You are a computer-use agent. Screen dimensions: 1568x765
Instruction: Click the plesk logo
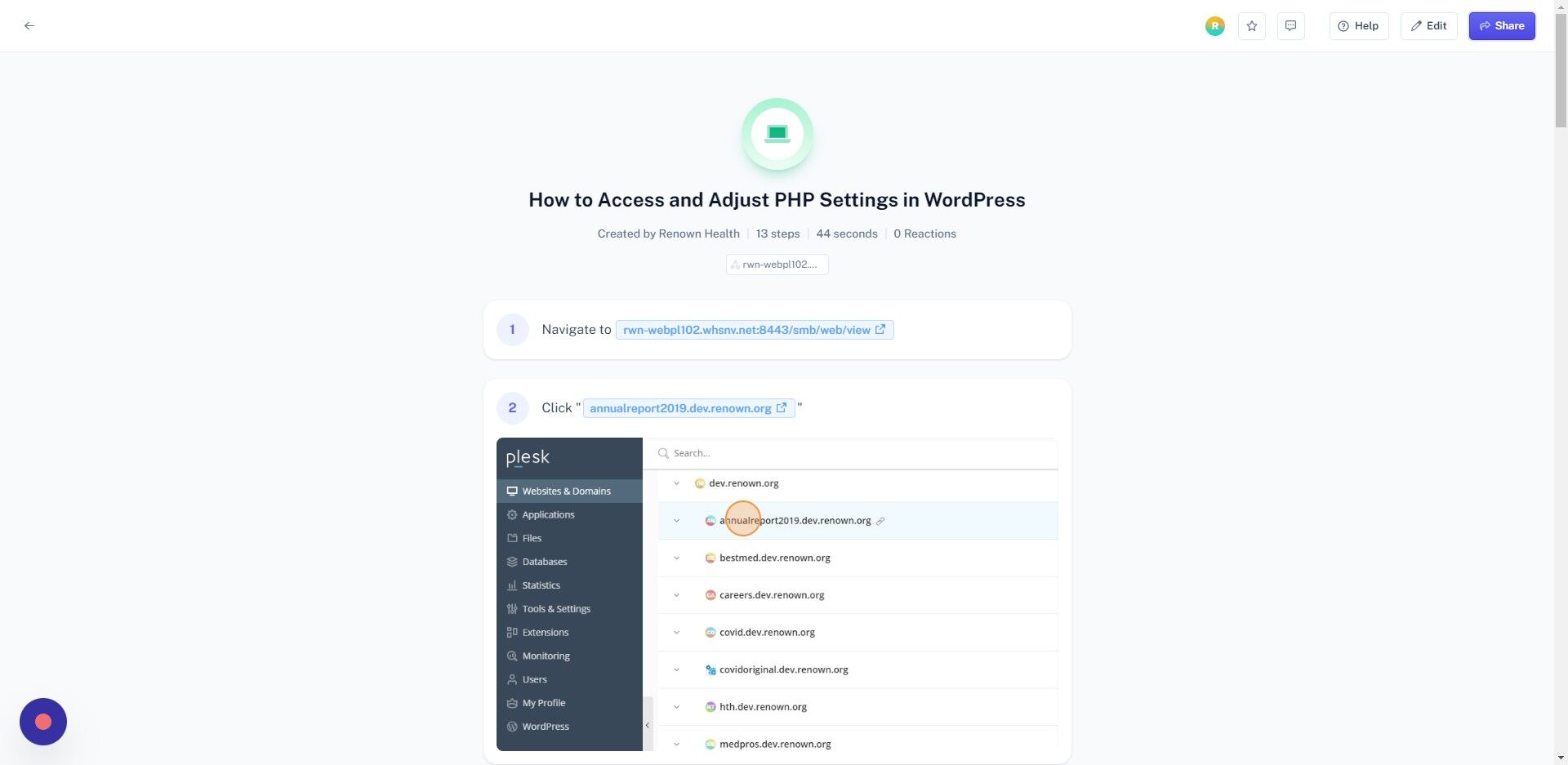click(x=528, y=457)
